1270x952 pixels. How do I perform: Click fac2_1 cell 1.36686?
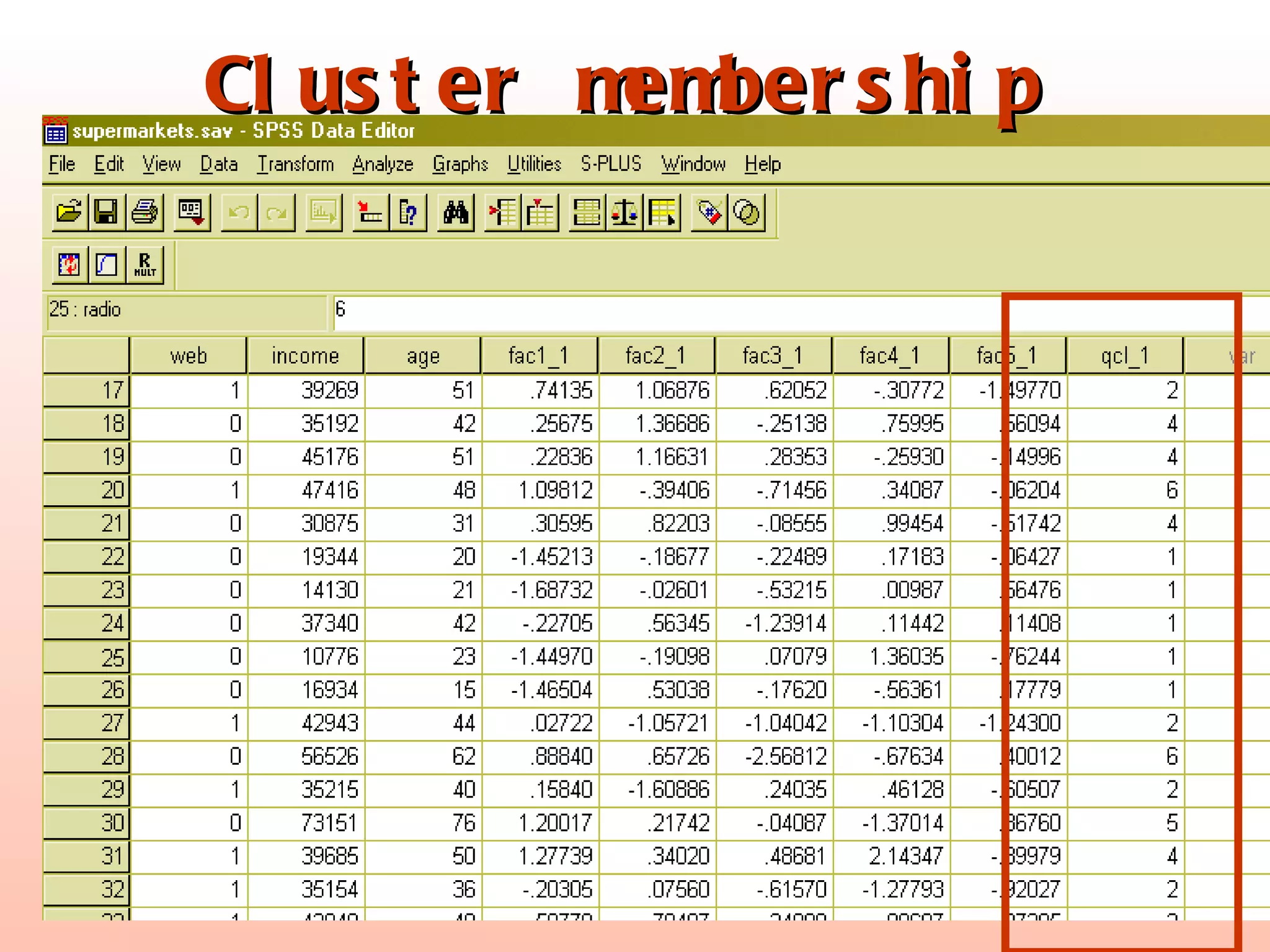(x=657, y=425)
